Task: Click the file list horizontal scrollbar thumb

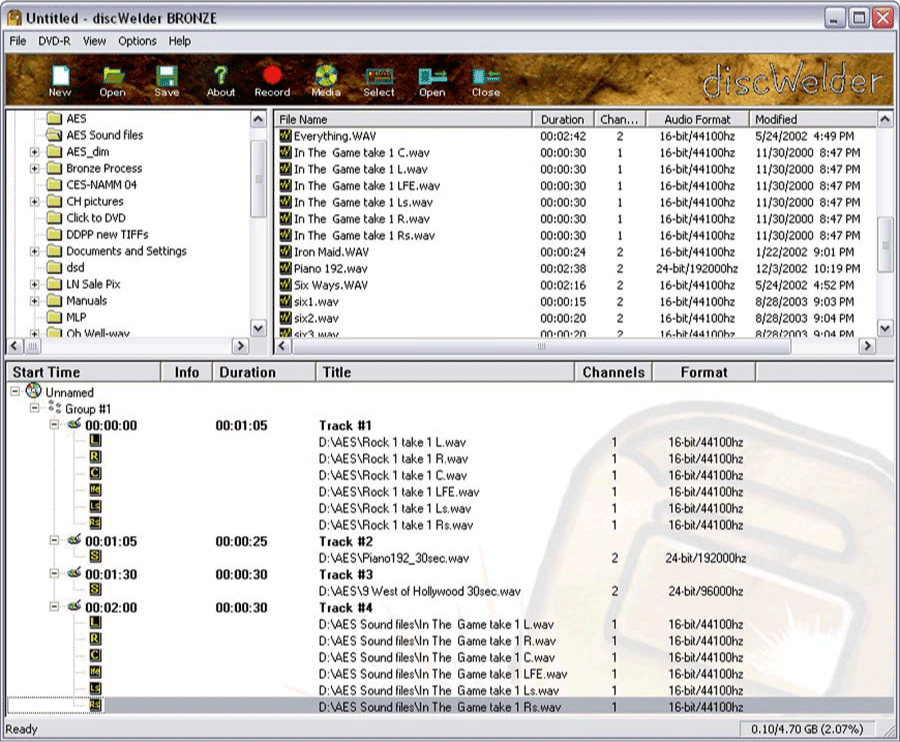Action: 541,346
